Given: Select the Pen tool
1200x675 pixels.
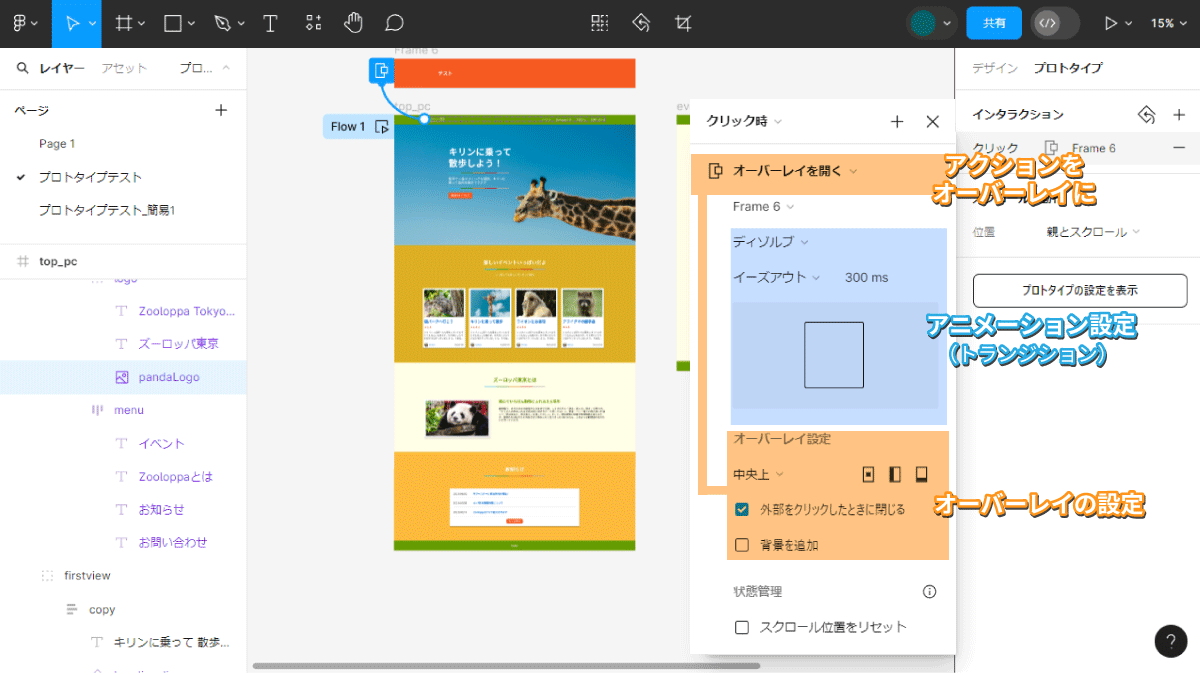Looking at the screenshot, I should [x=222, y=23].
